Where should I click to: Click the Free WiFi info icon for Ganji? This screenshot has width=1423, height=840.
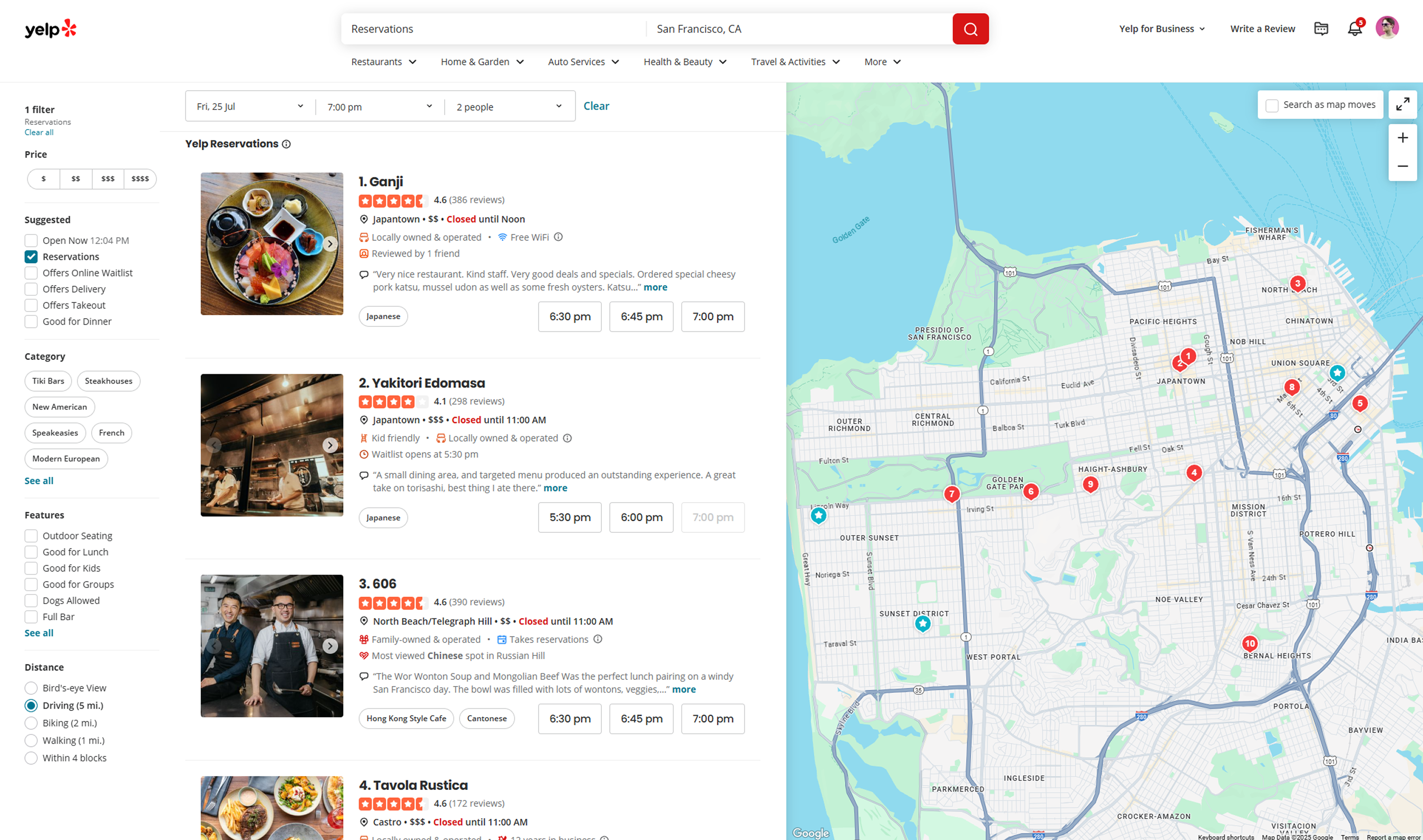(558, 237)
